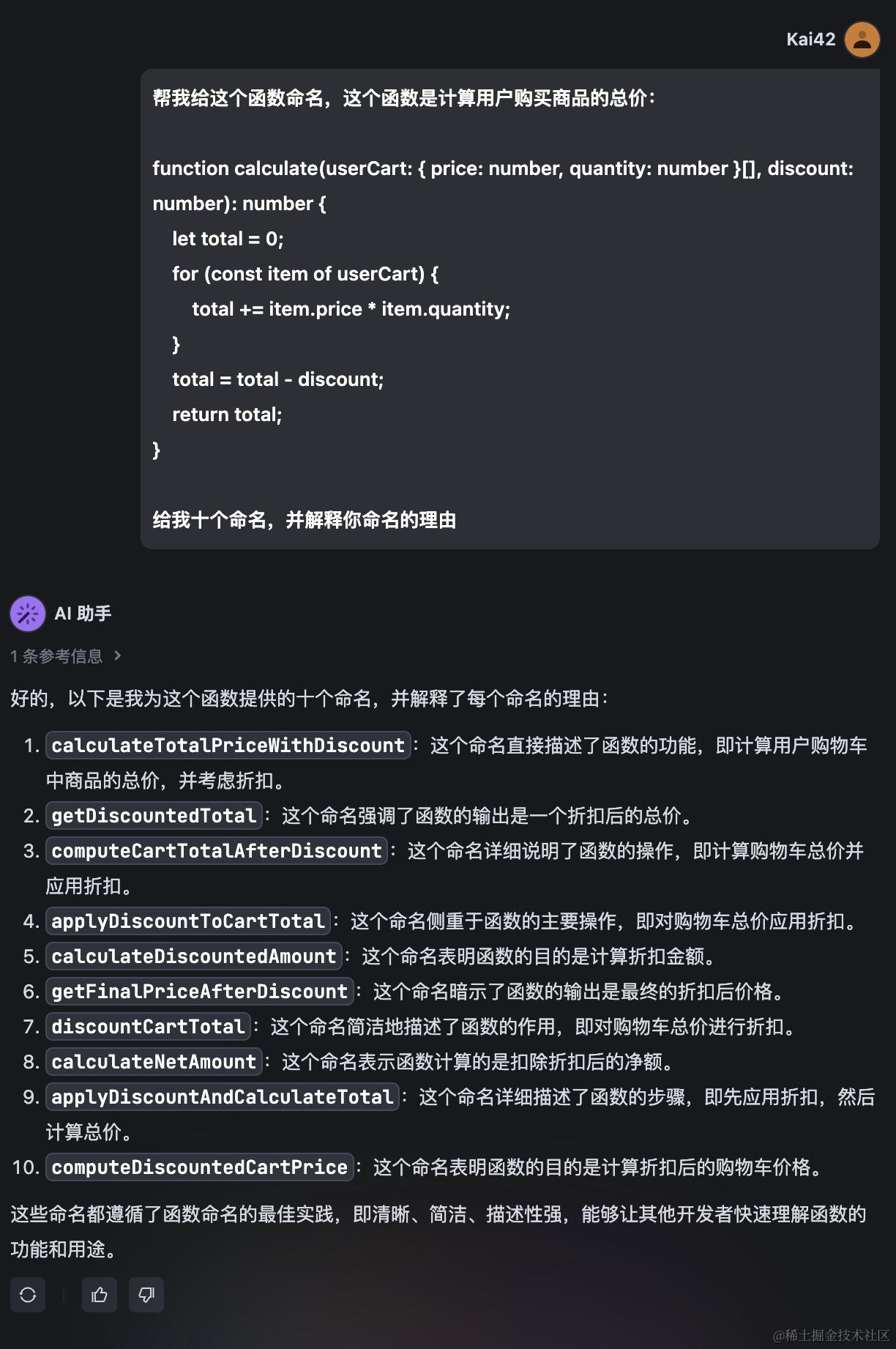The width and height of the screenshot is (896, 1349).
Task: Click the AI 助手 avatar icon
Action: (x=27, y=614)
